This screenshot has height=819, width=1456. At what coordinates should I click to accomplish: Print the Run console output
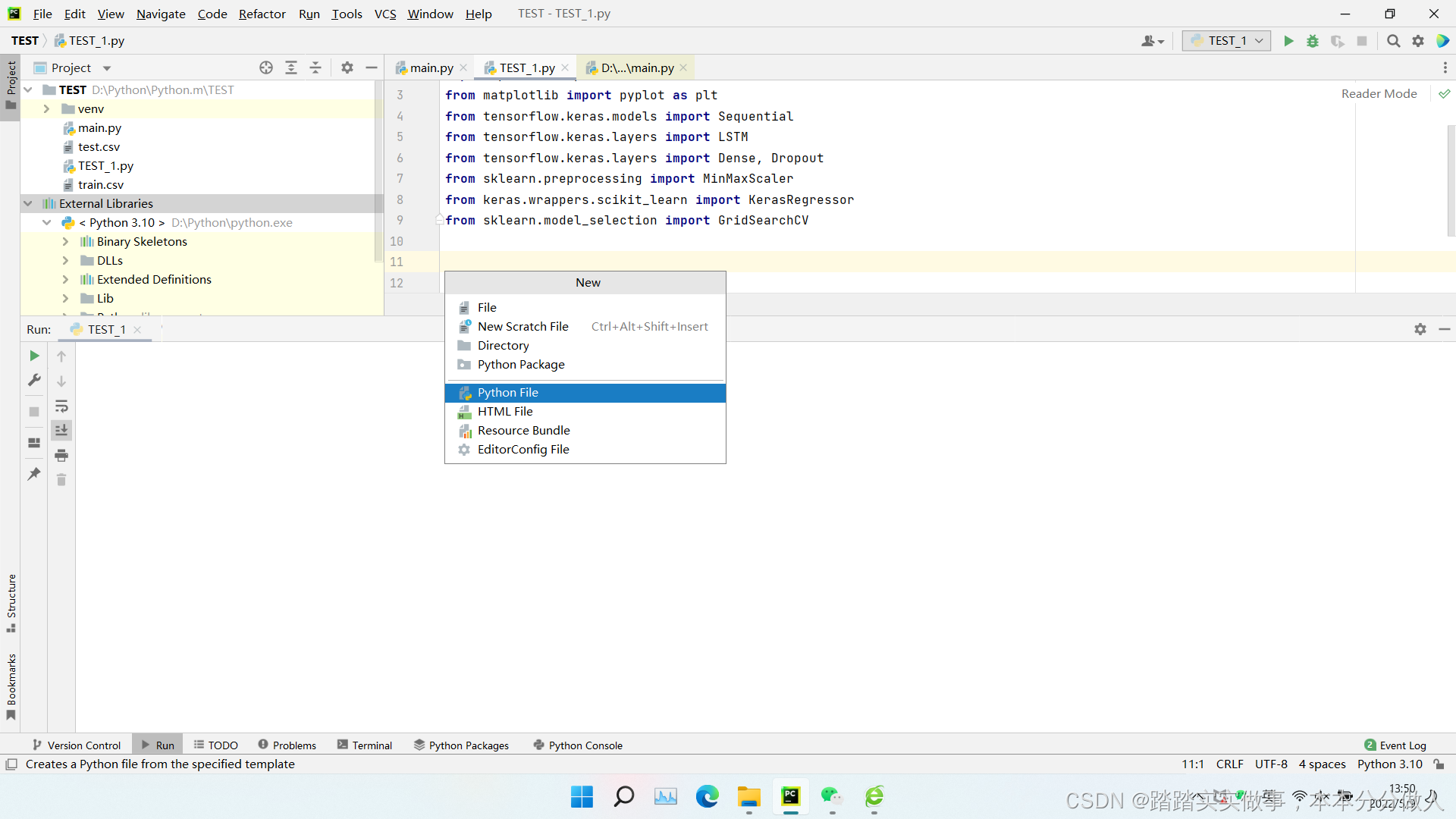[61, 455]
